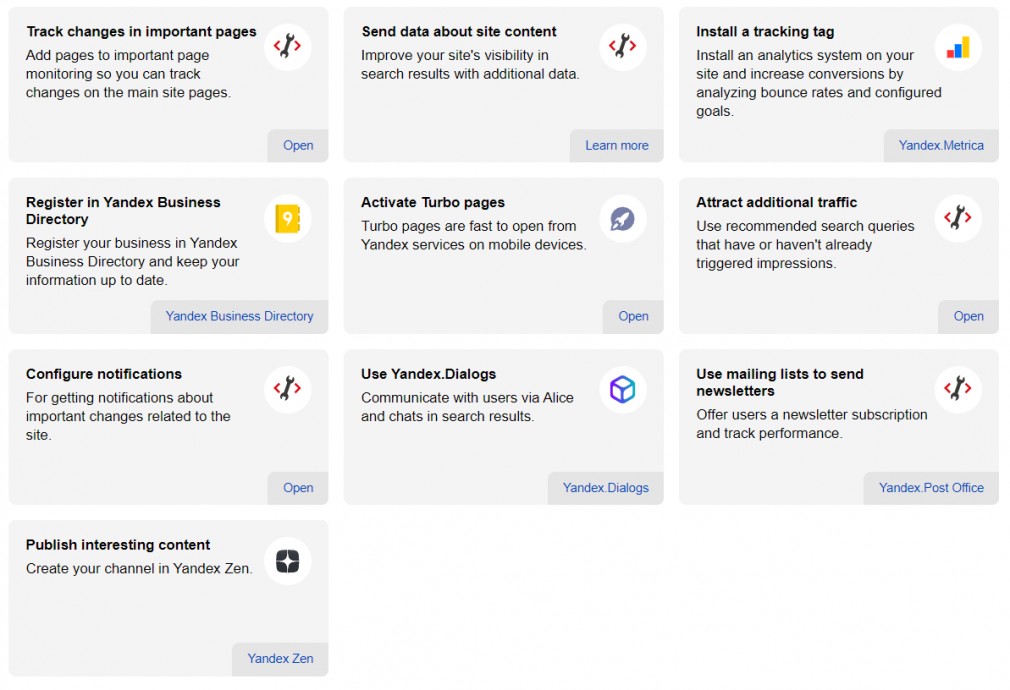
Task: Follow the Yandex Business Directory link
Action: [x=240, y=316]
